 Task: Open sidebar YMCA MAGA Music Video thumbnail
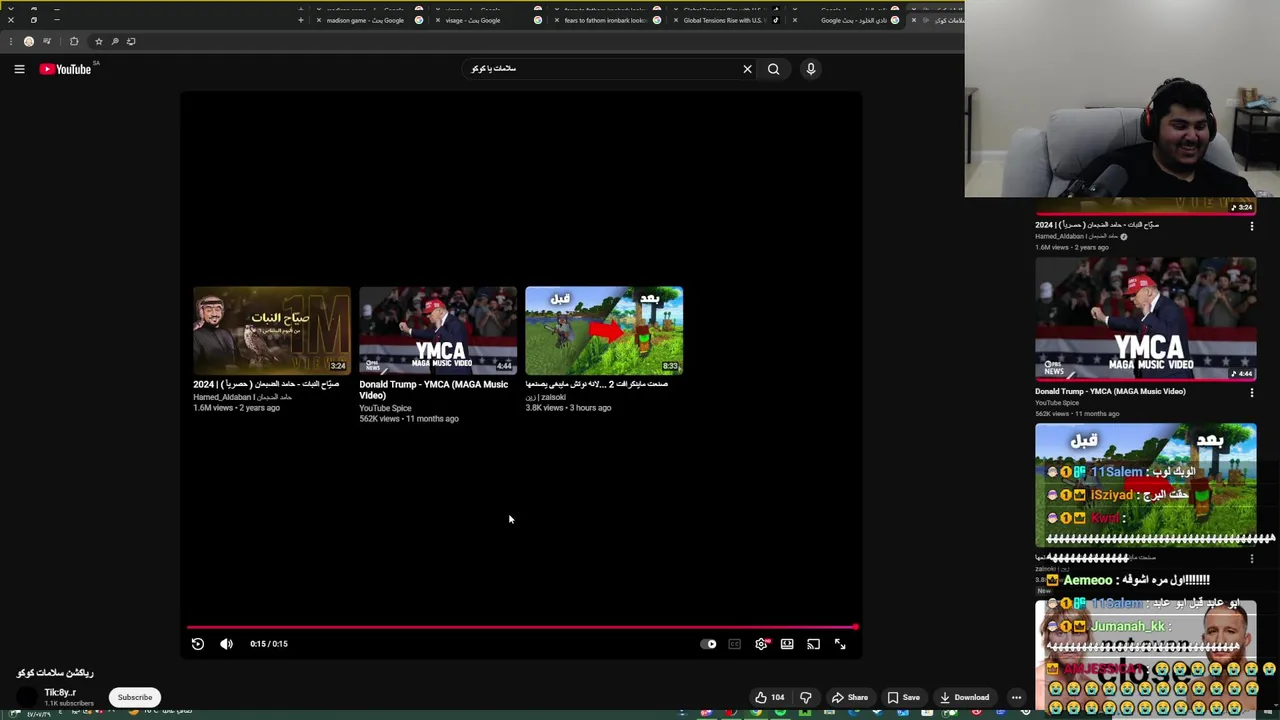[1146, 319]
